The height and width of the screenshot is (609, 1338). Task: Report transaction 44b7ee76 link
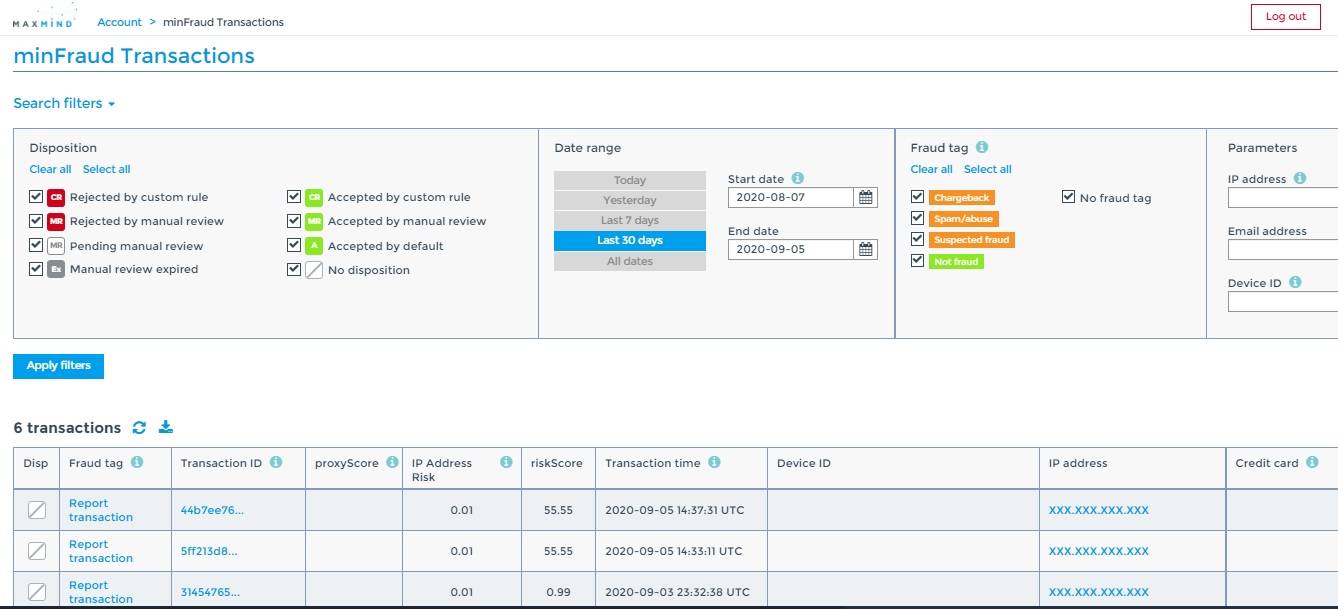pyautogui.click(x=101, y=510)
